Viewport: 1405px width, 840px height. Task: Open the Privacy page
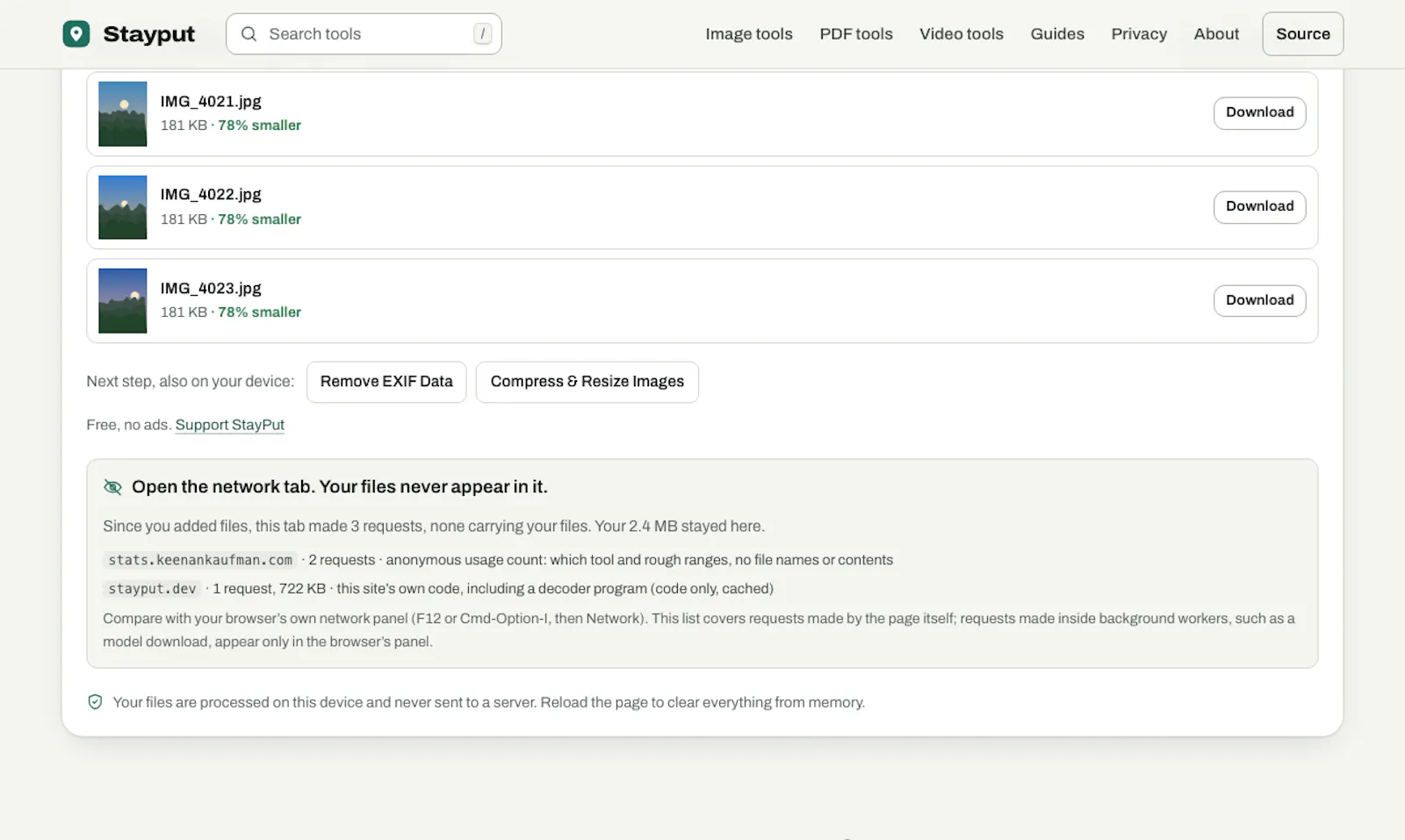click(1139, 33)
